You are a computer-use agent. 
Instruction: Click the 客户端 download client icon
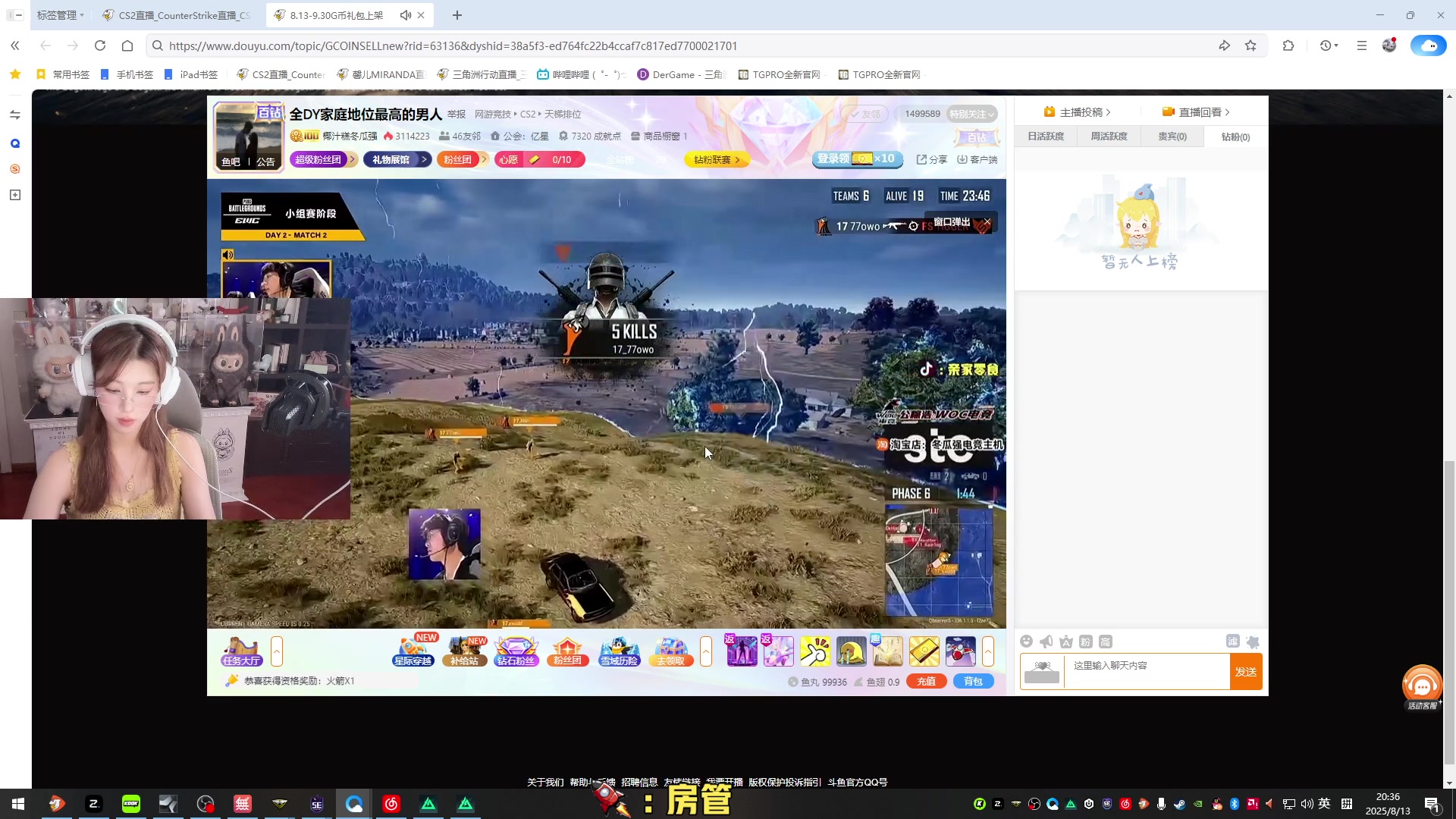[x=977, y=159]
